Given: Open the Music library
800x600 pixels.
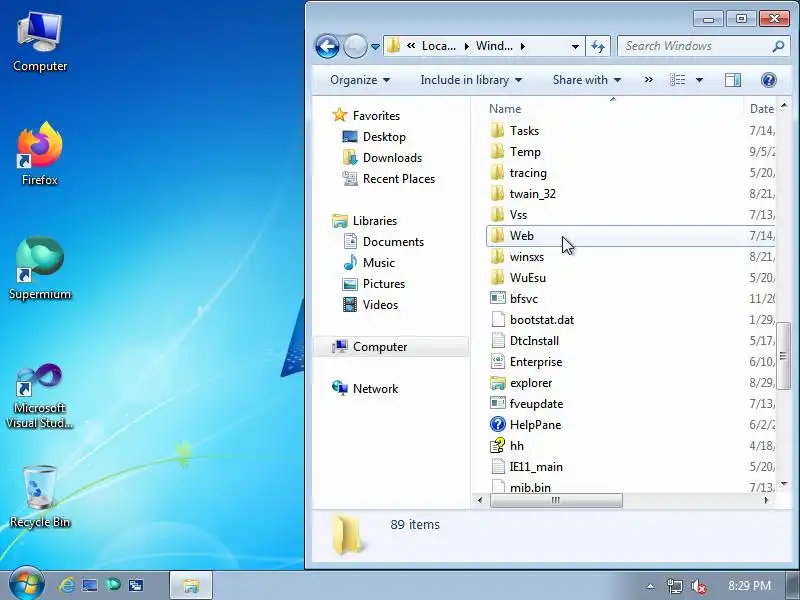Looking at the screenshot, I should pyautogui.click(x=379, y=263).
